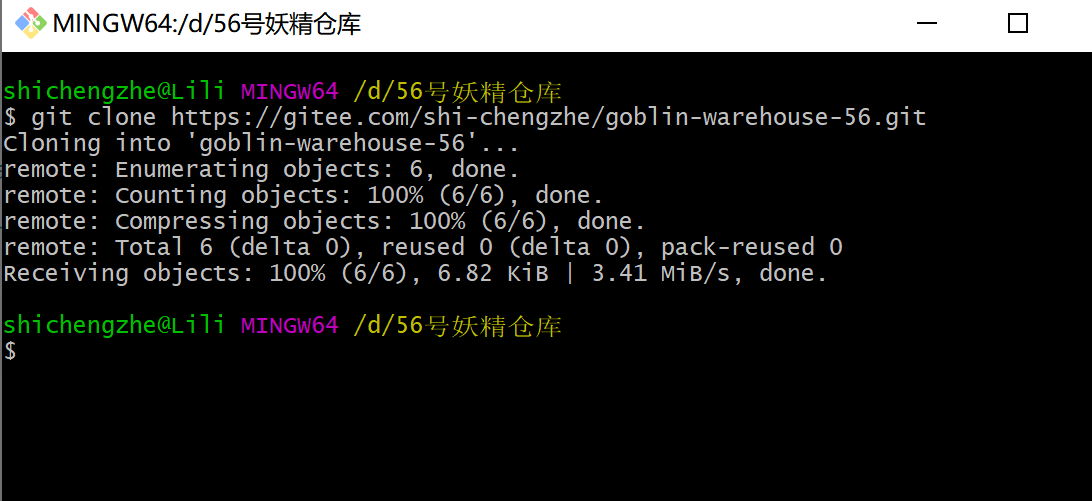Click the 'Cloning into goblin-warehouse-56' line
Image resolution: width=1092 pixels, height=501 pixels.
click(261, 144)
